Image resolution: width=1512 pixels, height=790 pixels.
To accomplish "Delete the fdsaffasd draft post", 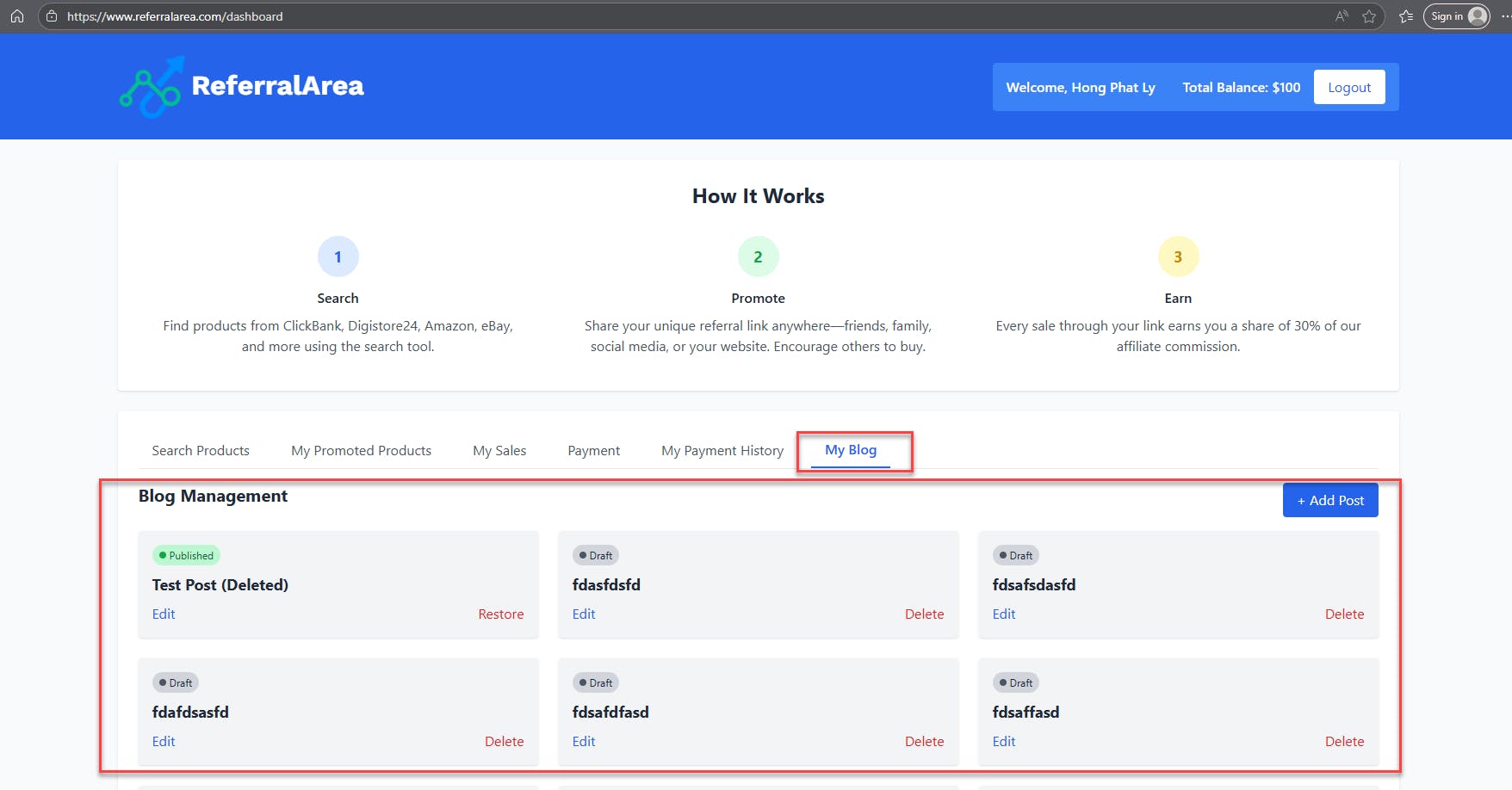I will [1344, 741].
